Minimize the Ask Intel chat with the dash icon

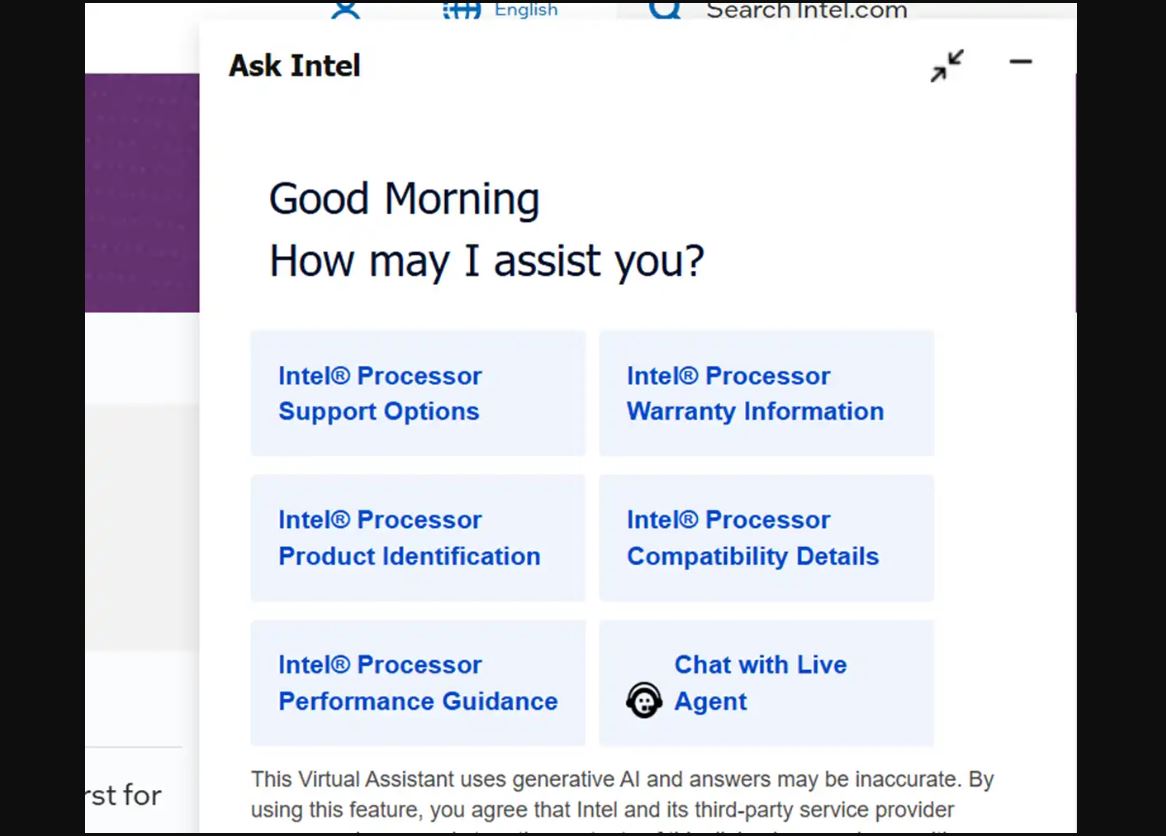pyautogui.click(x=1021, y=63)
